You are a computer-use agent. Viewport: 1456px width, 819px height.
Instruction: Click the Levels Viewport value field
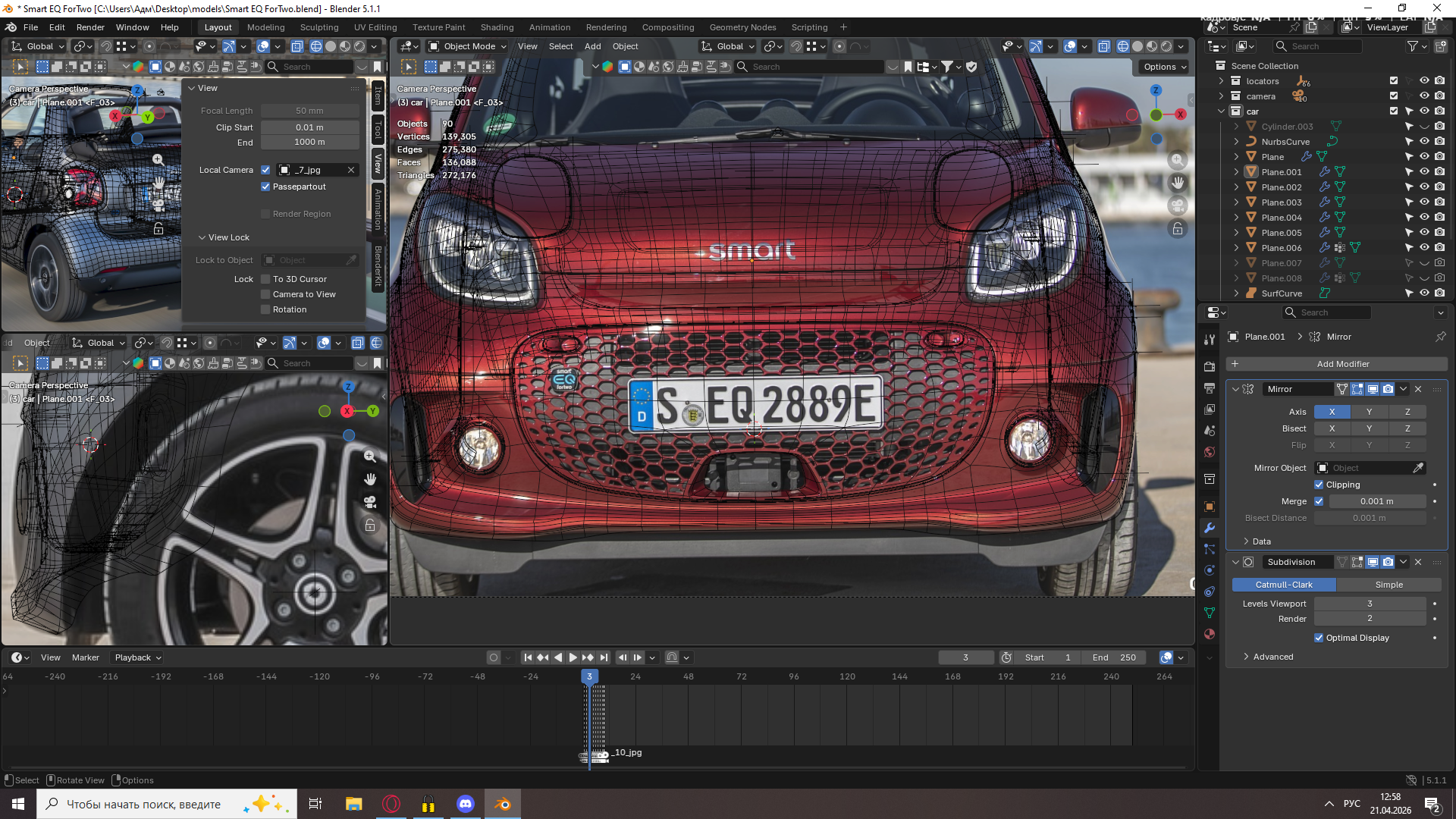coord(1370,604)
